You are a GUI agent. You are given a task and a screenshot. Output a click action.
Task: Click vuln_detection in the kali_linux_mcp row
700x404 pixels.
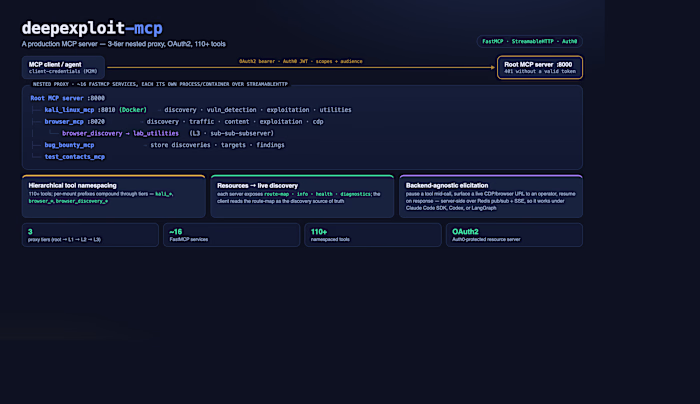231,110
